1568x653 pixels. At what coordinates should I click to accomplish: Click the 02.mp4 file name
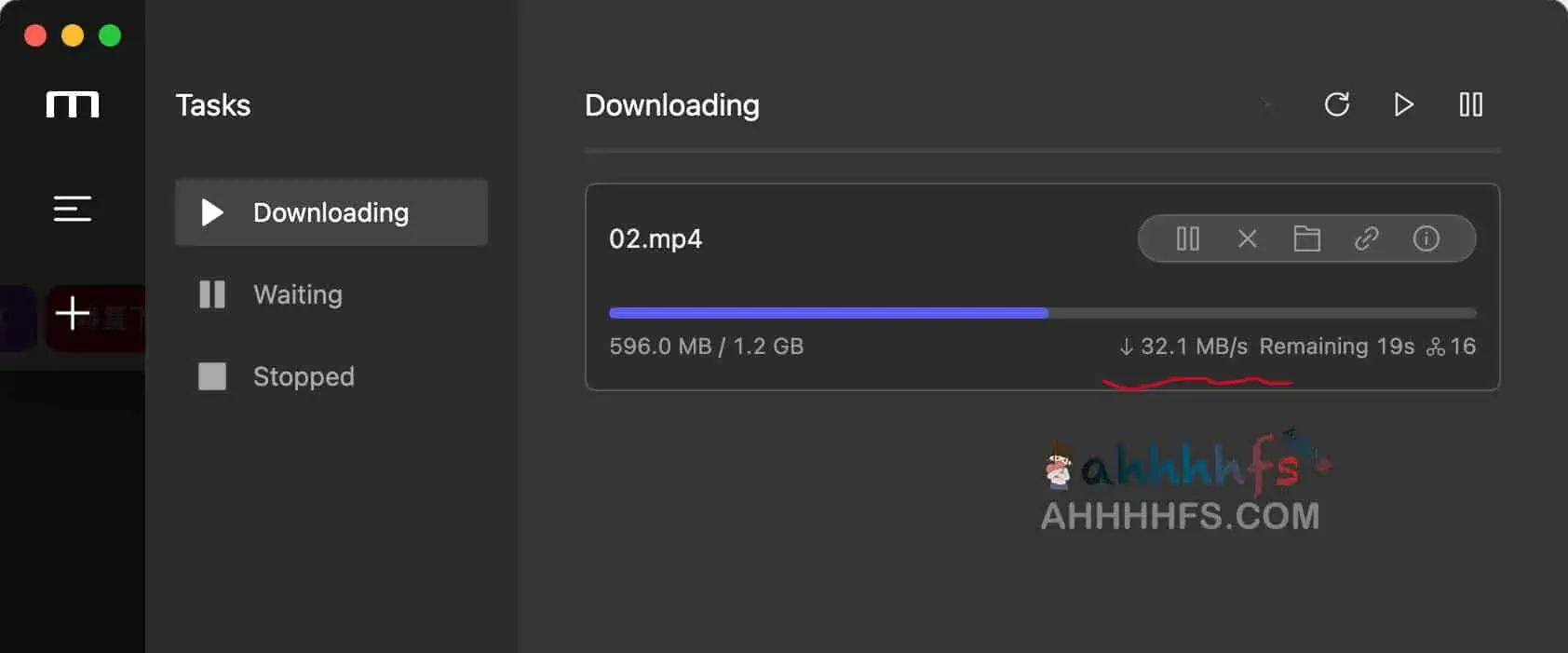pos(656,238)
